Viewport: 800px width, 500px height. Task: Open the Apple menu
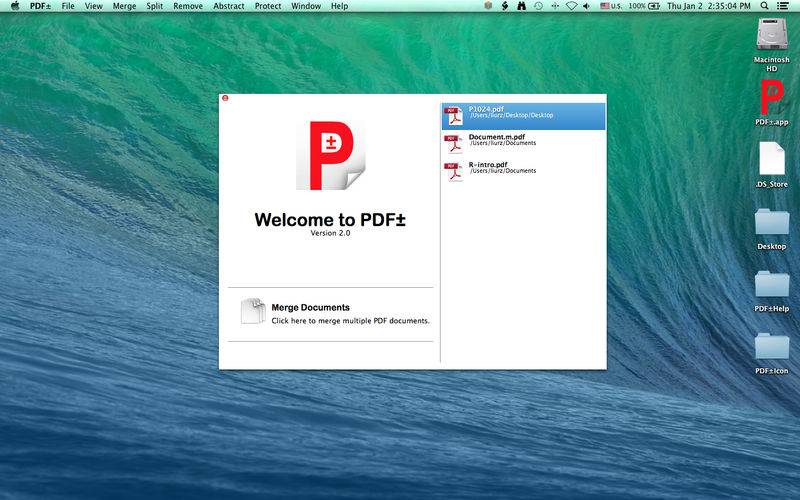[x=15, y=6]
